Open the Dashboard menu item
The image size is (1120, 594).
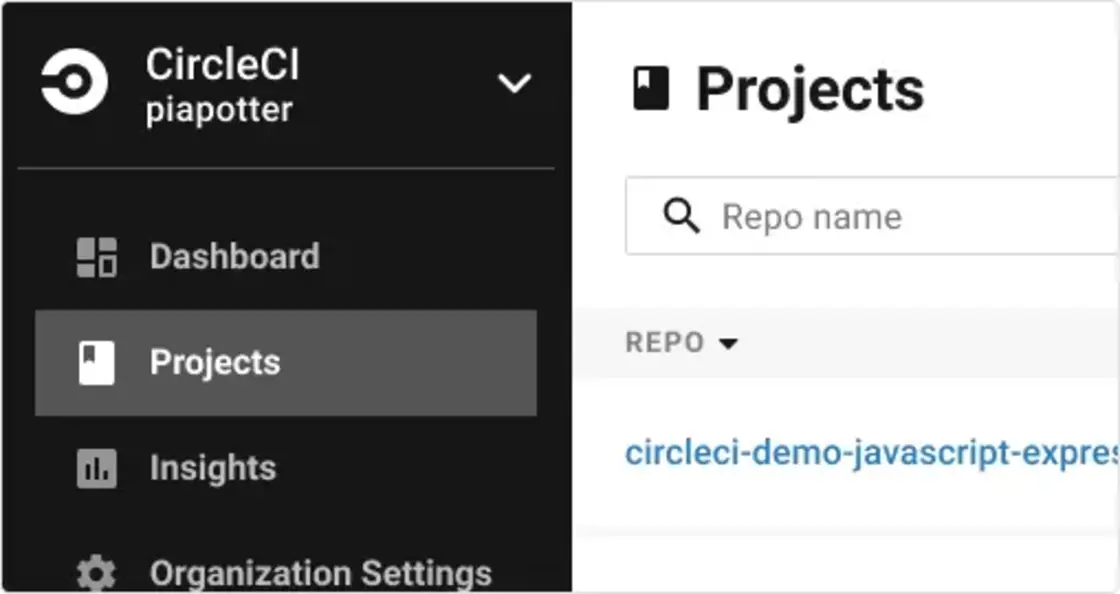click(234, 257)
